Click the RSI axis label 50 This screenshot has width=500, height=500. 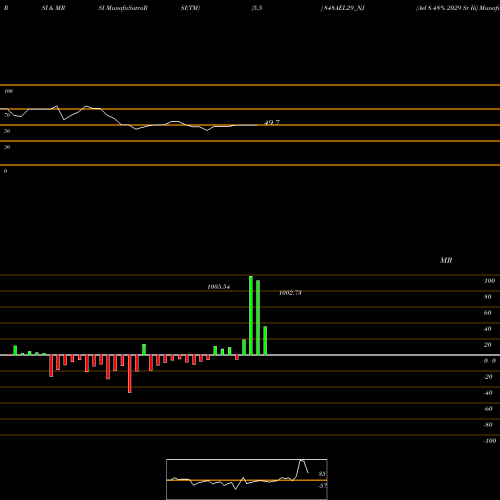(7, 131)
